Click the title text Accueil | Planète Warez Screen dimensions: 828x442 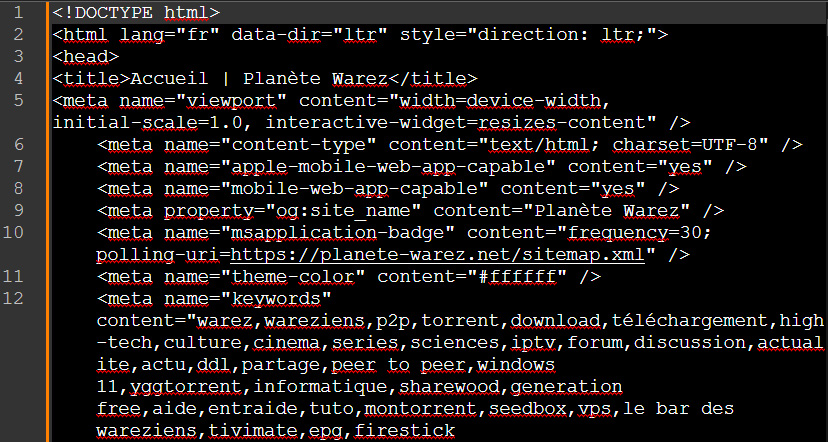[259, 79]
